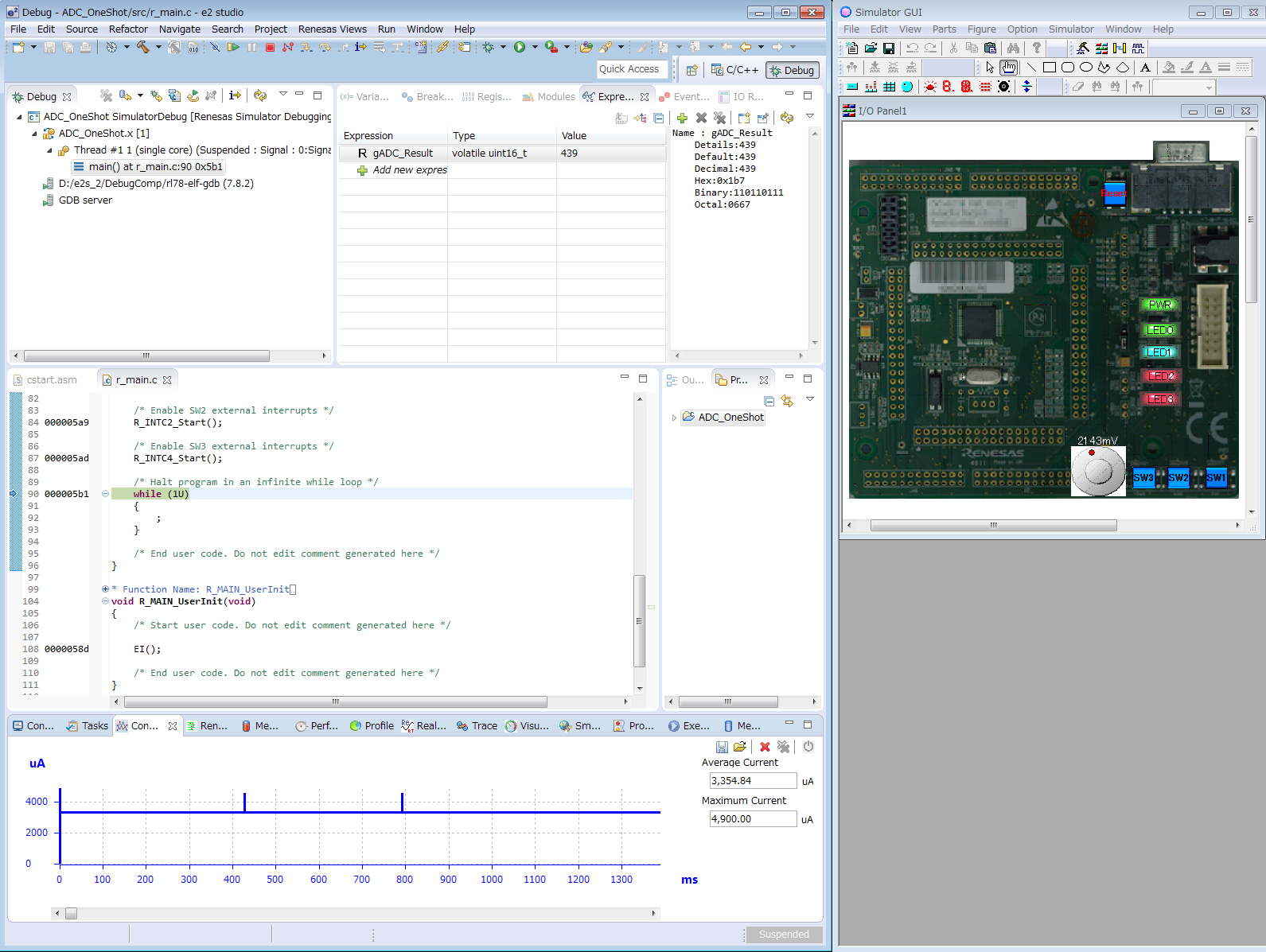Viewport: 1266px width, 952px height.
Task: Toggle SW2 switch on the board panel
Action: [1178, 478]
